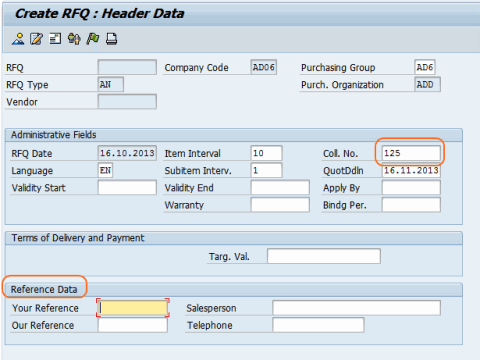Click the Validity Start label
Image resolution: width=480 pixels, height=360 pixels.
coord(38,188)
